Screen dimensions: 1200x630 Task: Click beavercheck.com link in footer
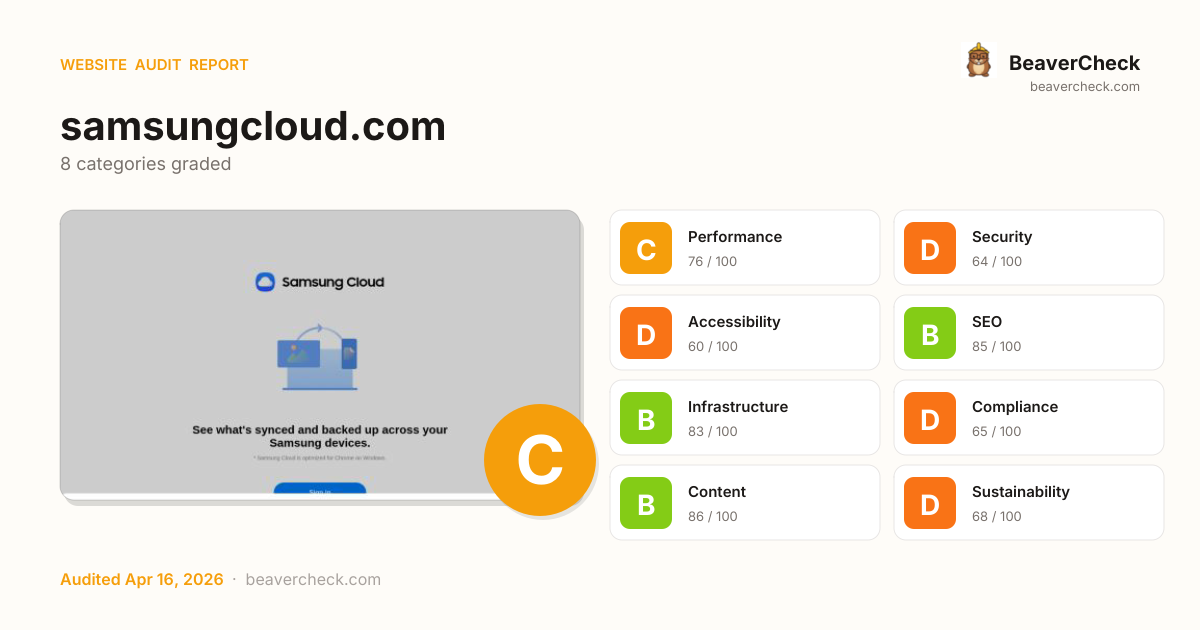(313, 580)
